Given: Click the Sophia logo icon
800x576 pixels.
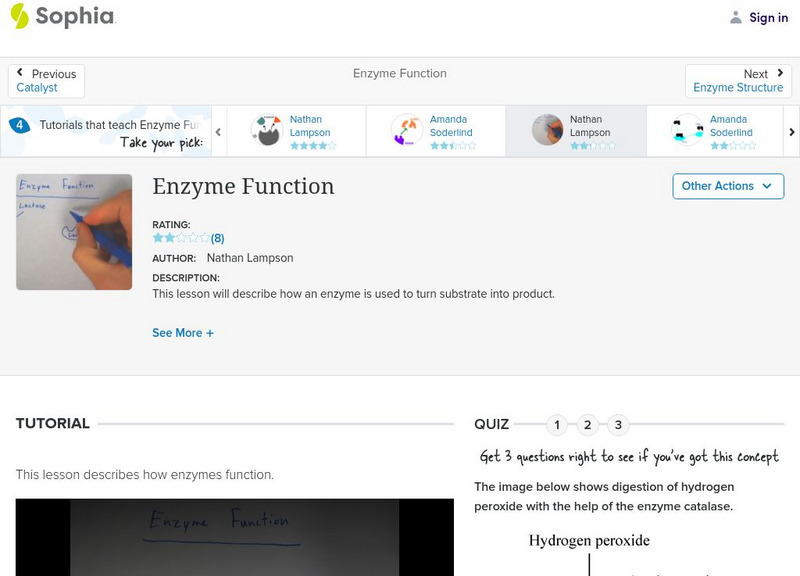Looking at the screenshot, I should (x=20, y=17).
